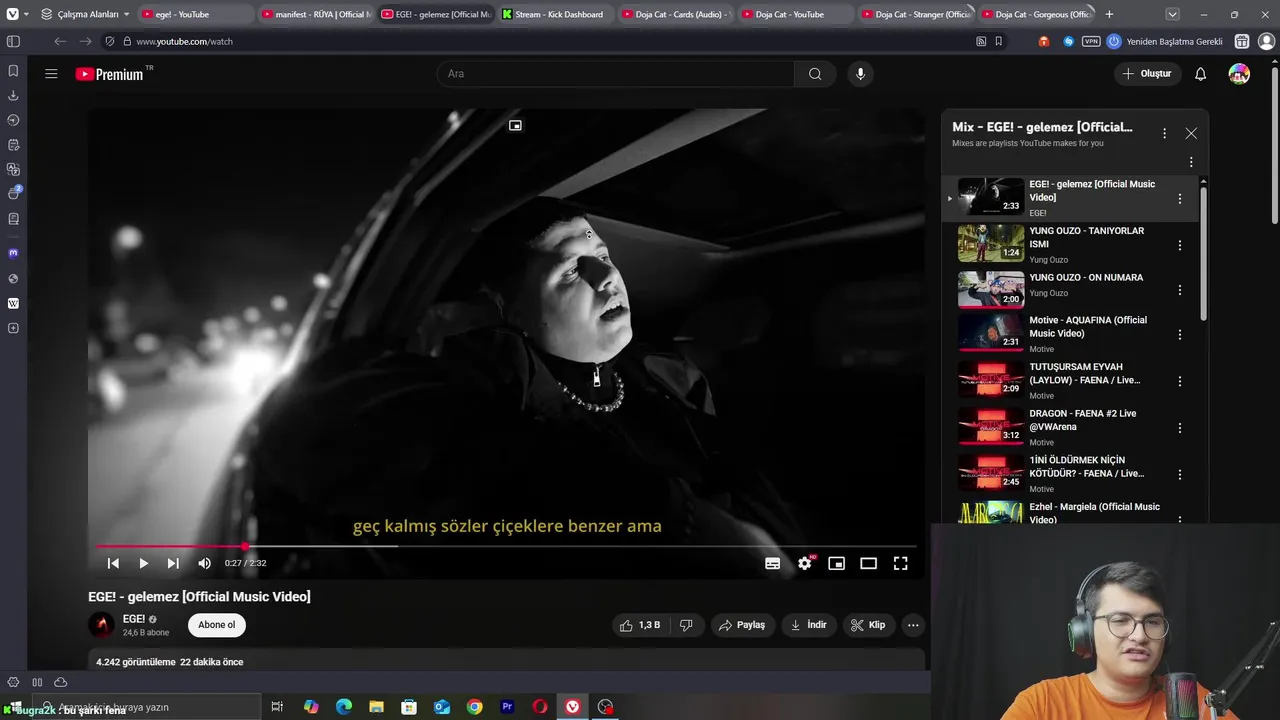Viewport: 1280px width, 720px height.
Task: Pop out video with the overlay icon
Action: click(515, 125)
